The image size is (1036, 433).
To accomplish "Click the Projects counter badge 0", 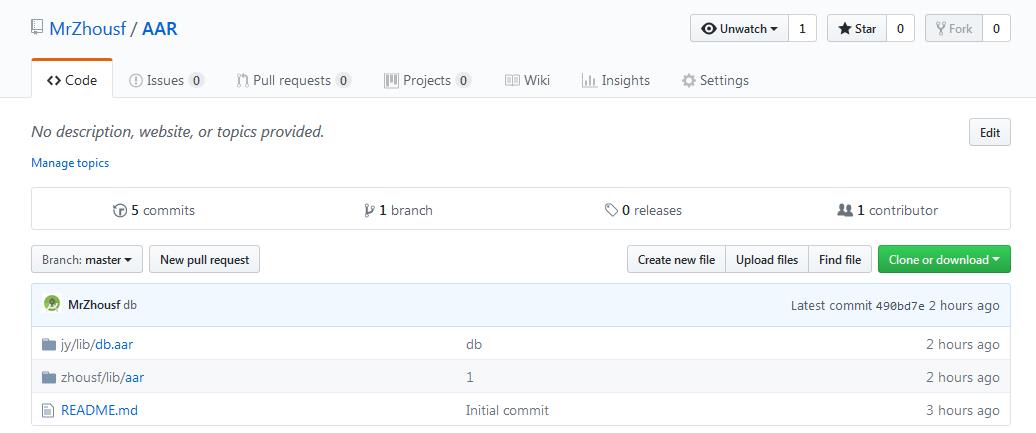I will 463,81.
